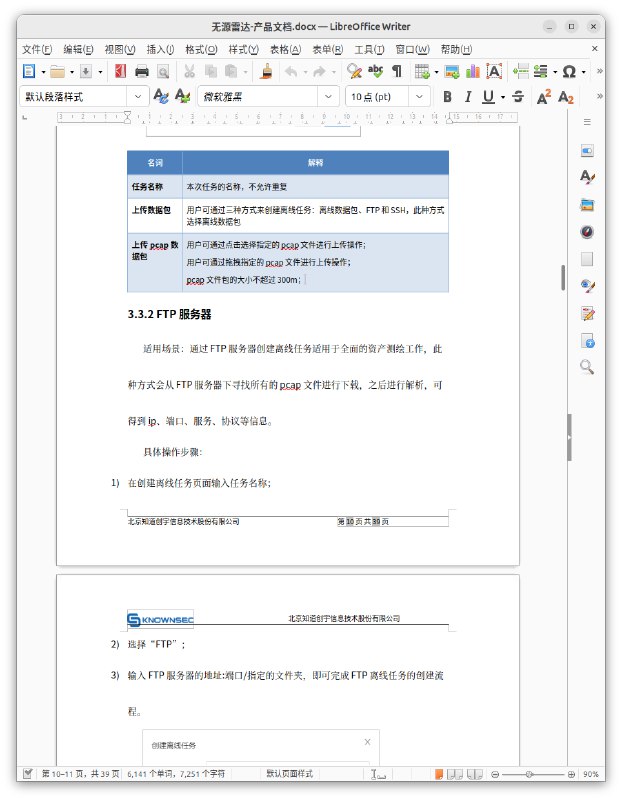
Task: Open Find & Replace
Action: coord(354,71)
